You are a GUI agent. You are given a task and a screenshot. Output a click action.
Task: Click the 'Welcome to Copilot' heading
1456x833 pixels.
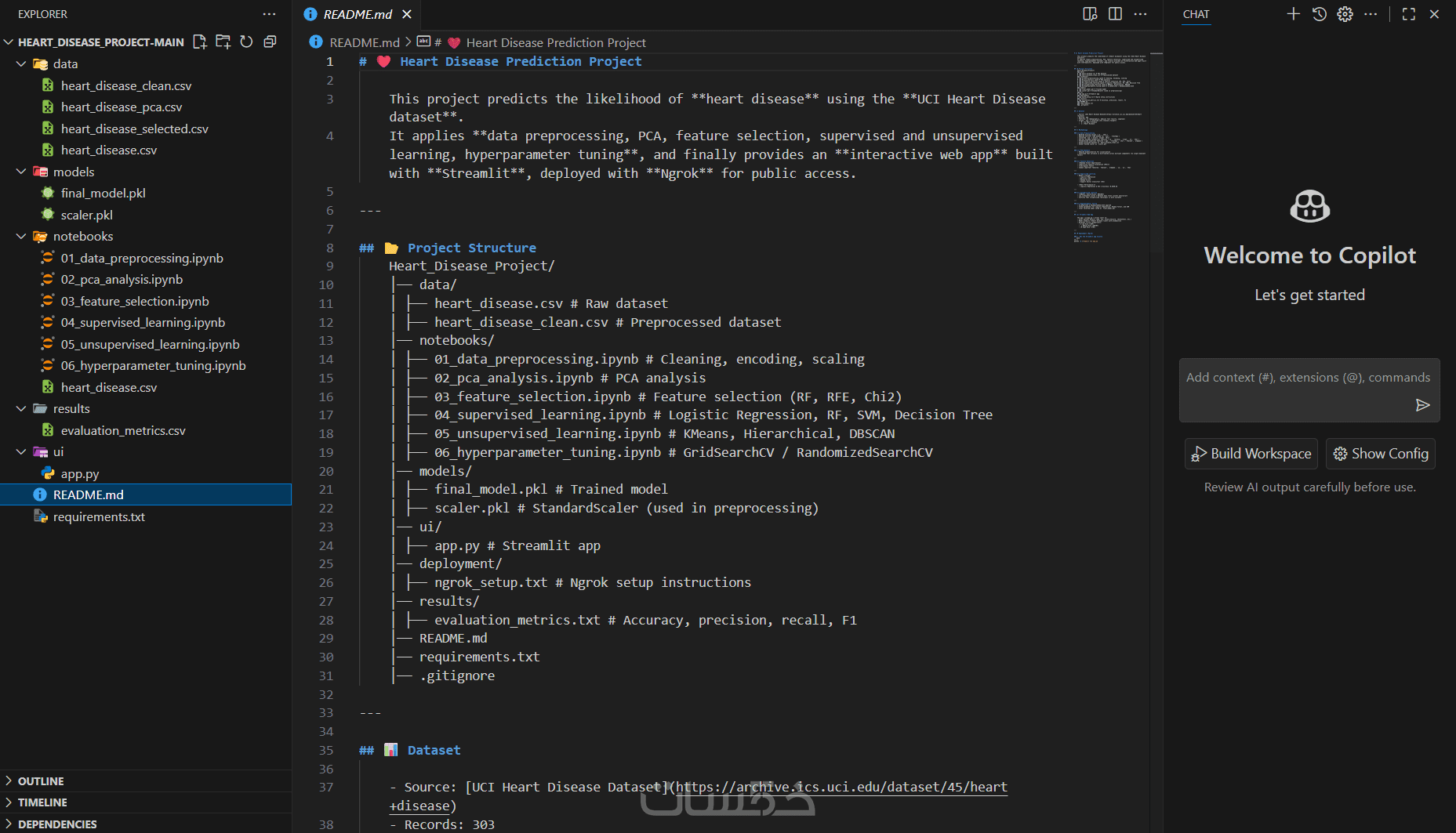(x=1309, y=255)
